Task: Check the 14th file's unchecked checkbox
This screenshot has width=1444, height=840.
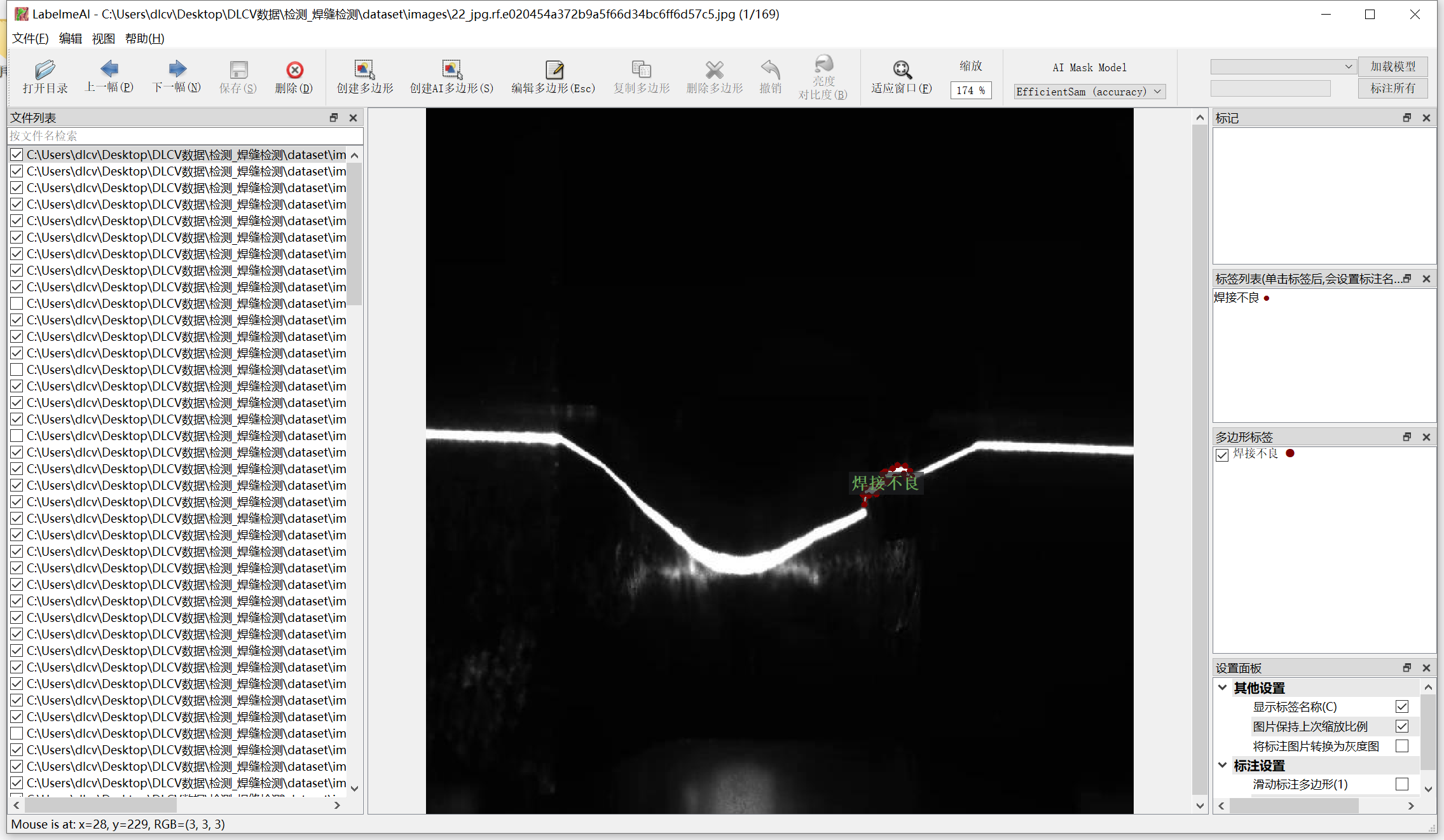Action: pos(17,369)
